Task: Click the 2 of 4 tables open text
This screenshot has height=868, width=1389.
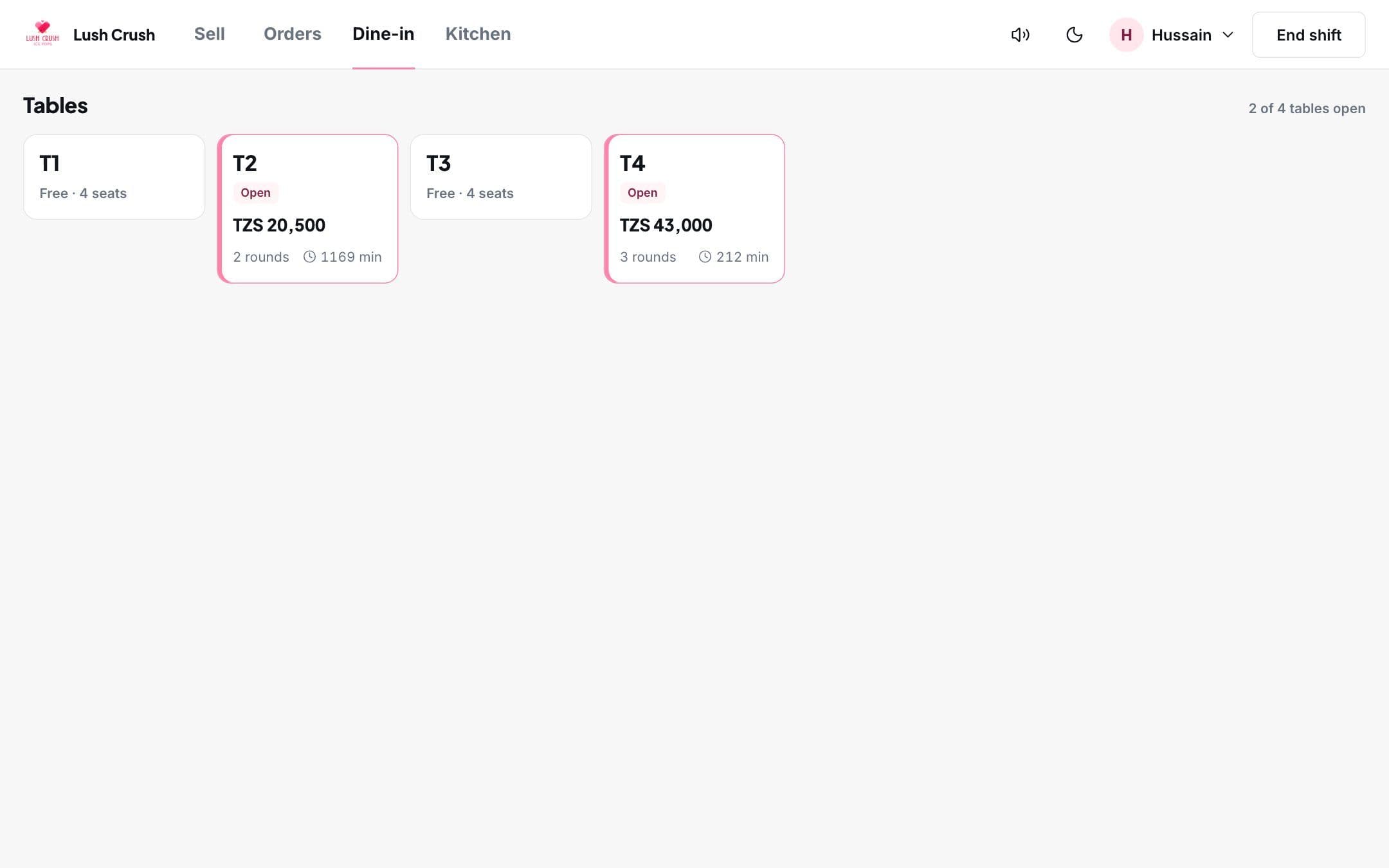Action: point(1307,108)
